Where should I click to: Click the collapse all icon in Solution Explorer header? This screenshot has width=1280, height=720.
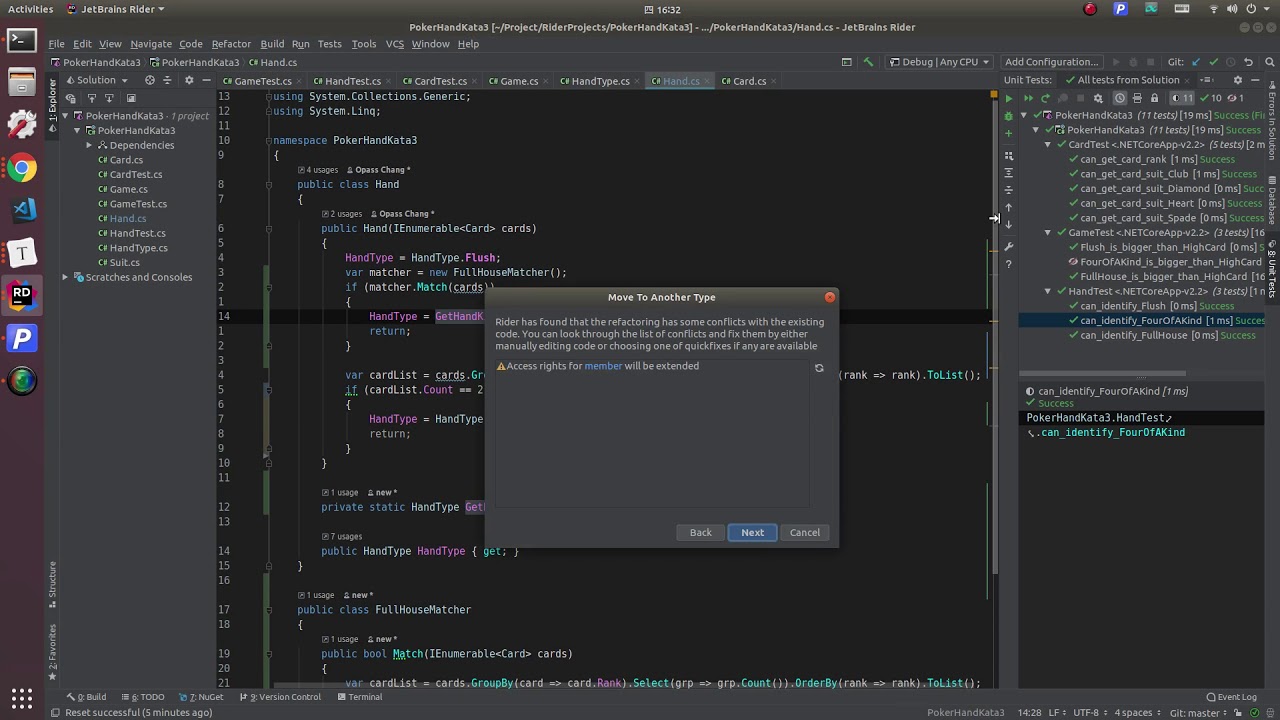click(x=167, y=80)
